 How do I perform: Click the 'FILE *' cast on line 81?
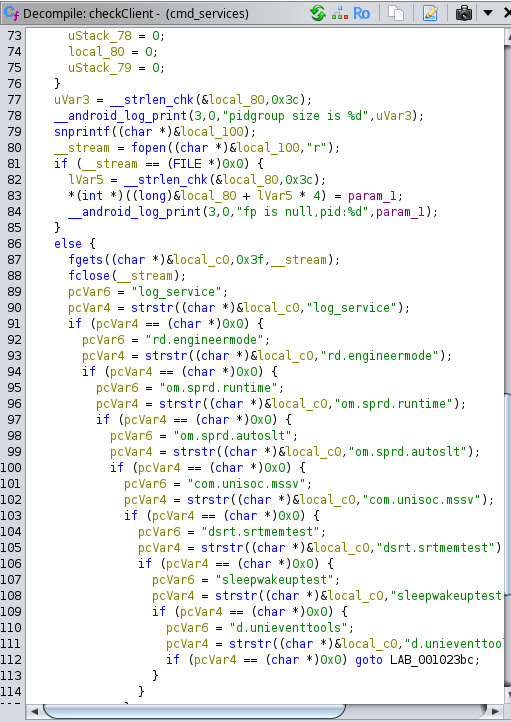(194, 163)
